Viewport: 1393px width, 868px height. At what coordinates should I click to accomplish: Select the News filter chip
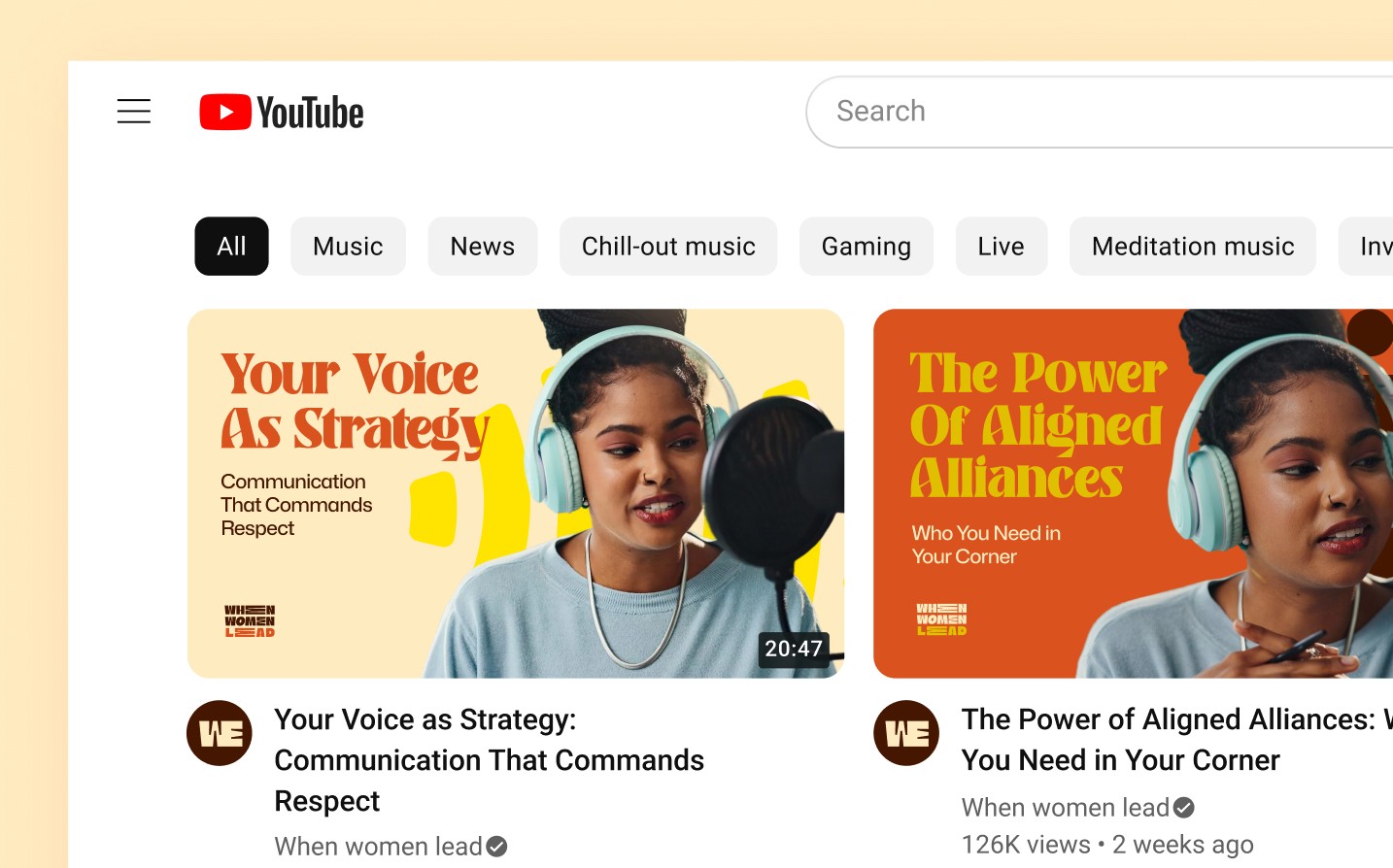(x=483, y=247)
